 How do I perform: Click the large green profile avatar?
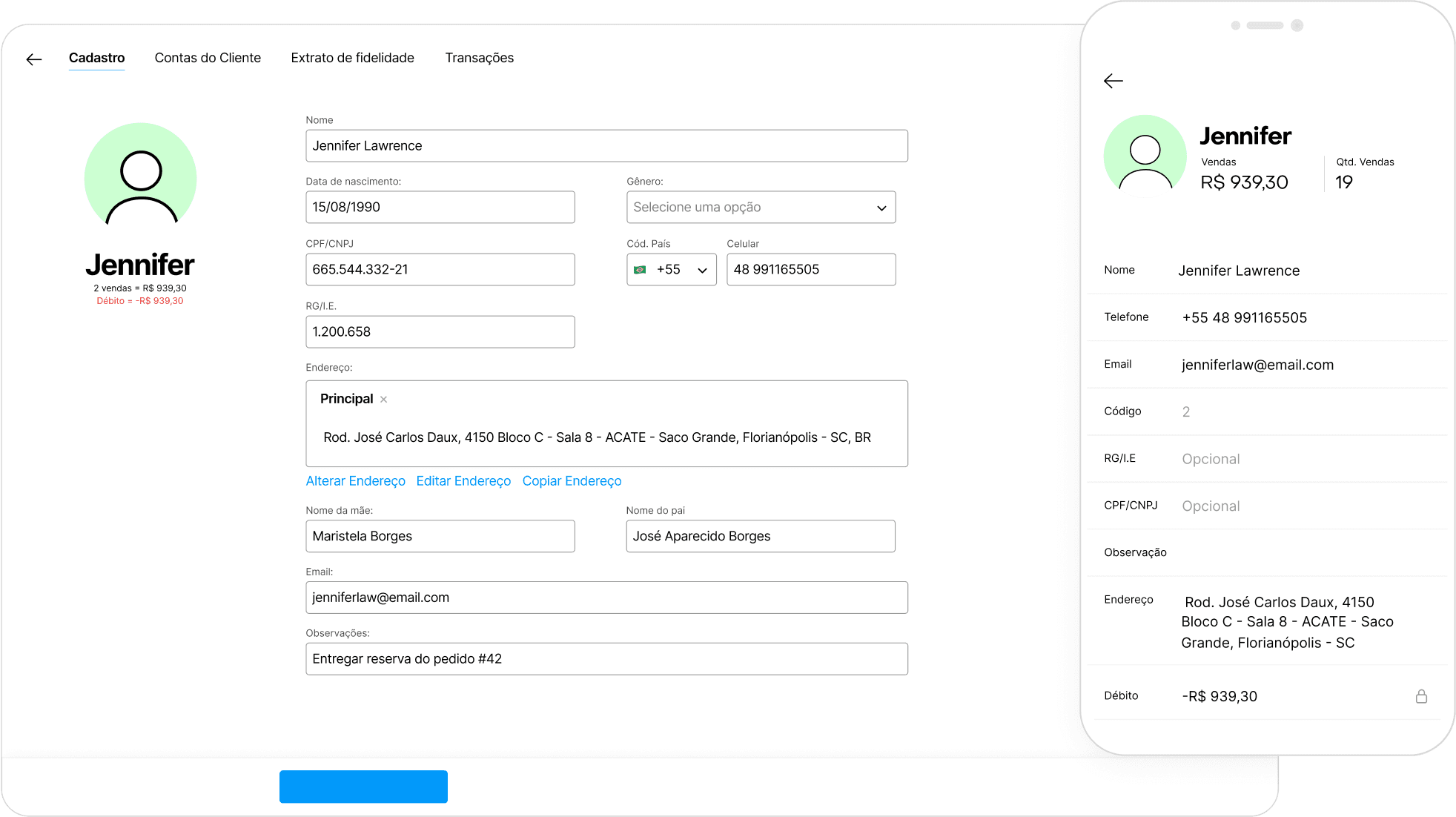[140, 179]
